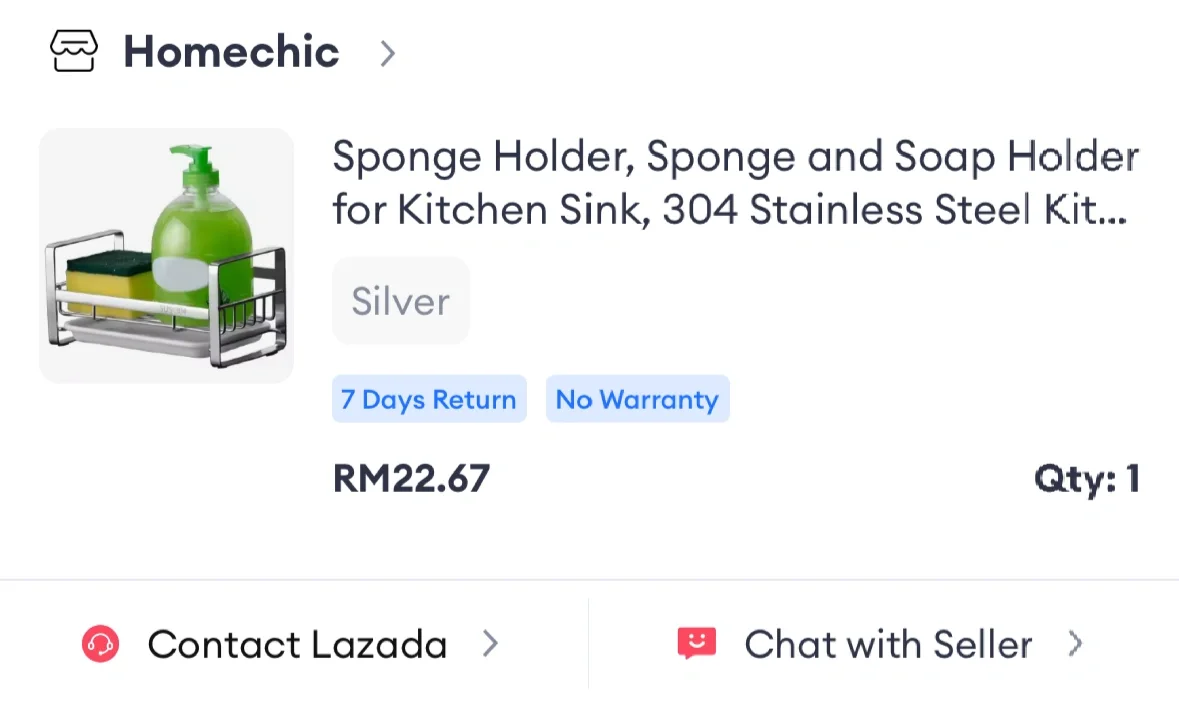Tap the 7 Days Return badge
1179x703 pixels.
[x=428, y=400]
